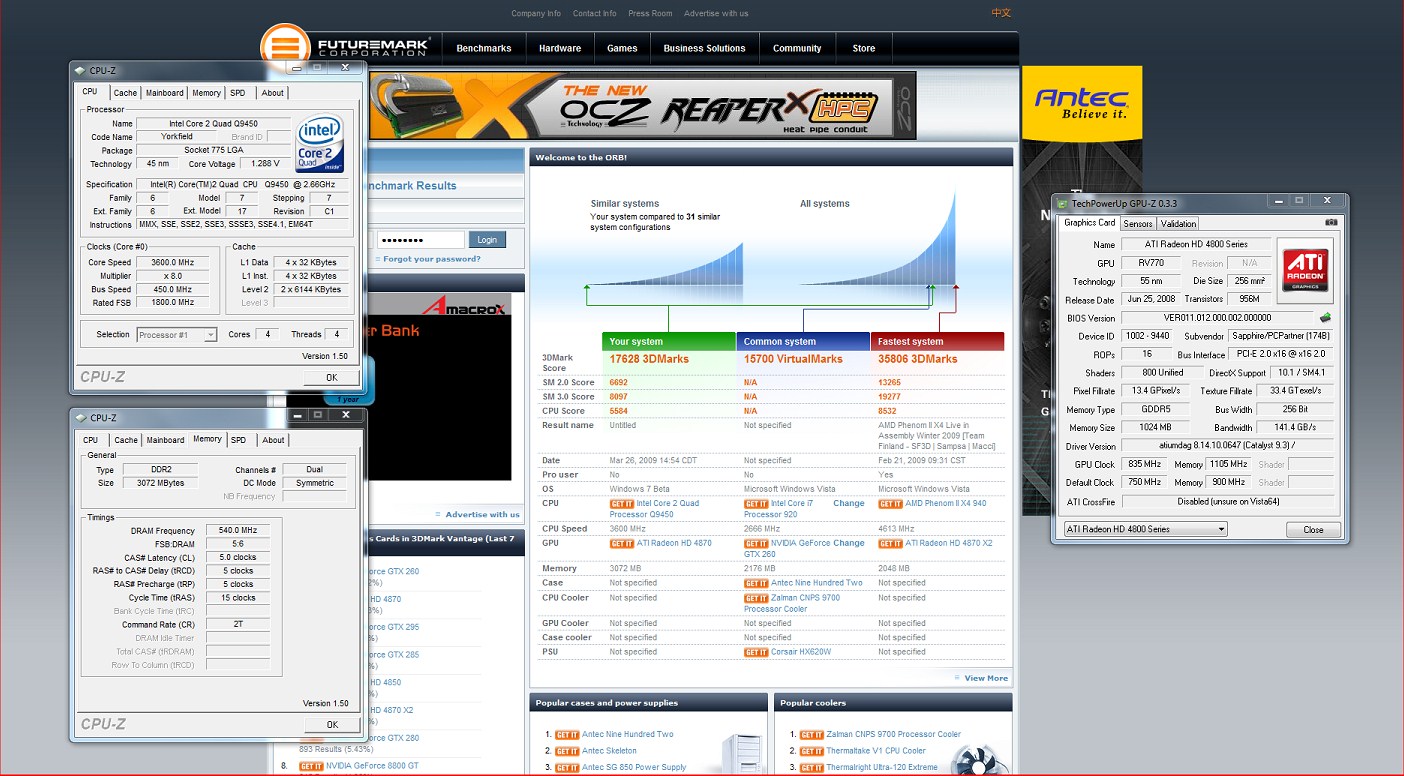The image size is (1404, 776).
Task: Click Your system green column header
Action: [668, 342]
